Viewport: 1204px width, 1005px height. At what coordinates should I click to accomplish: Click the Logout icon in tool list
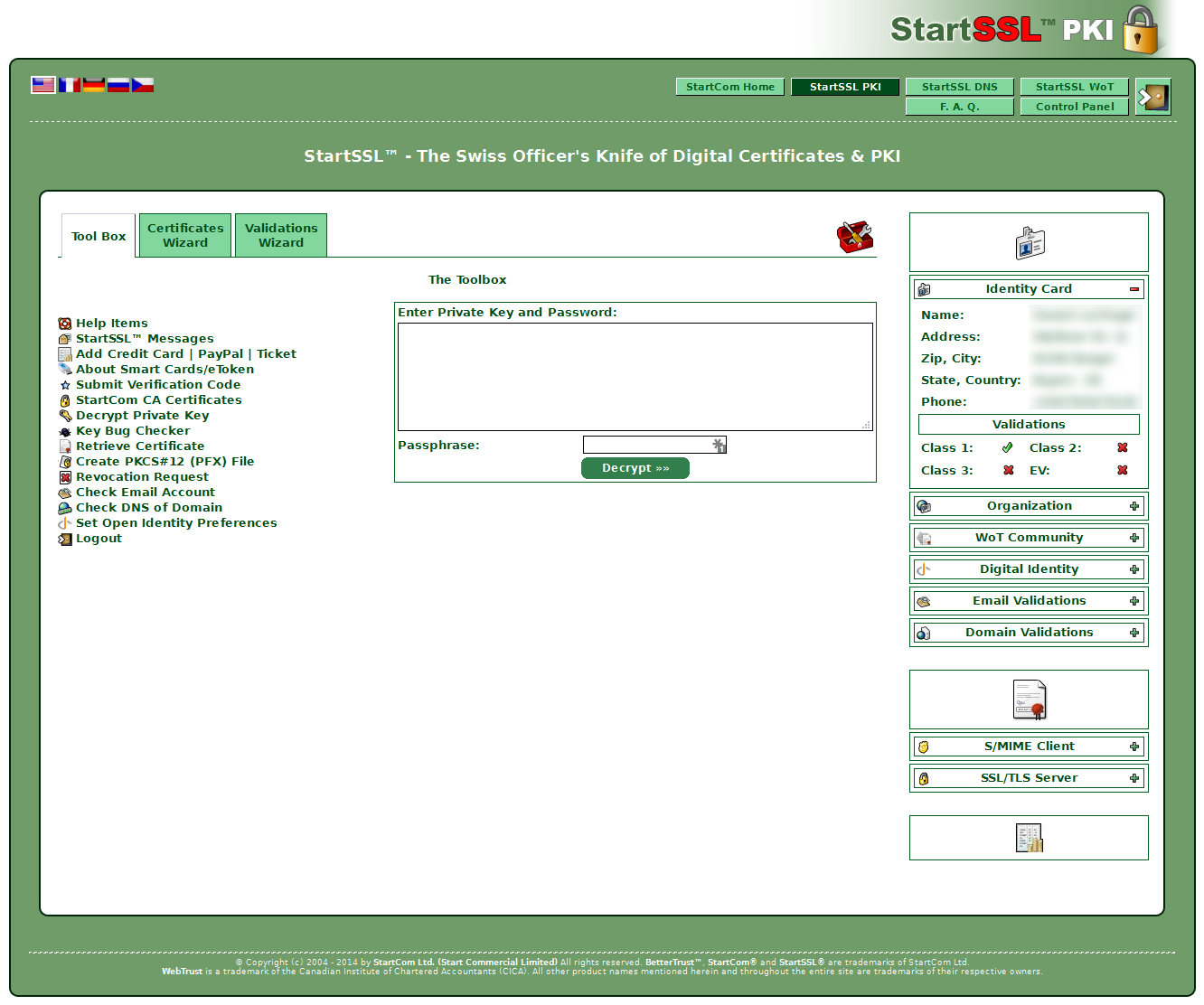pos(65,539)
